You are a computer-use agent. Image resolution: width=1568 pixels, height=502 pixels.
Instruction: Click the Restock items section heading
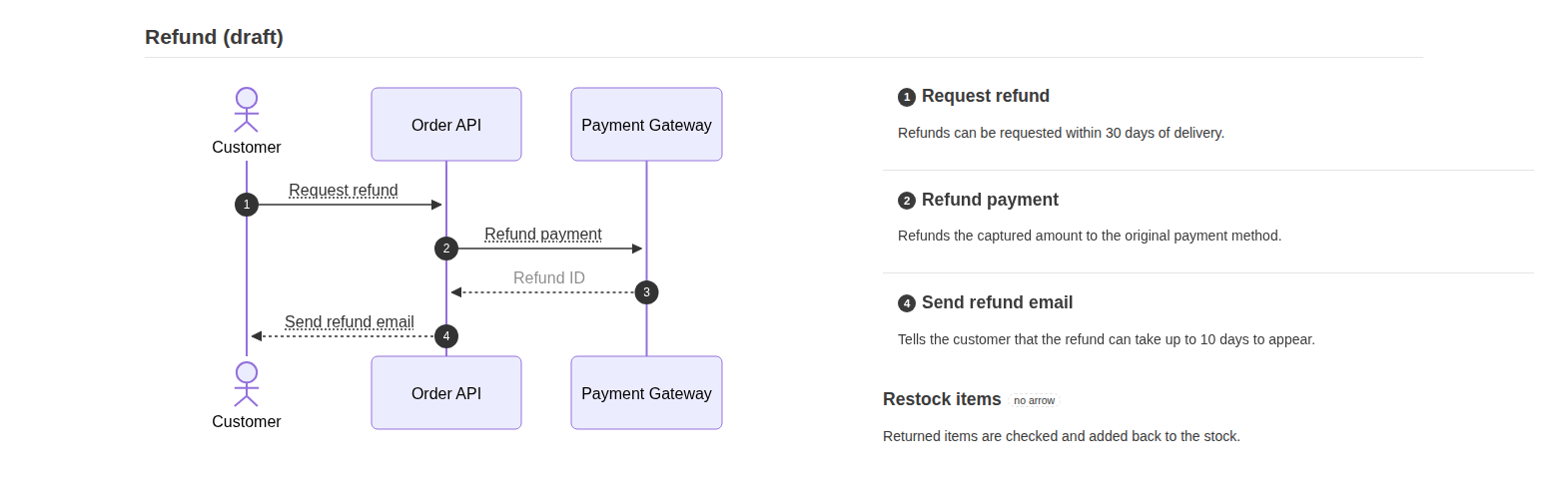tap(942, 399)
